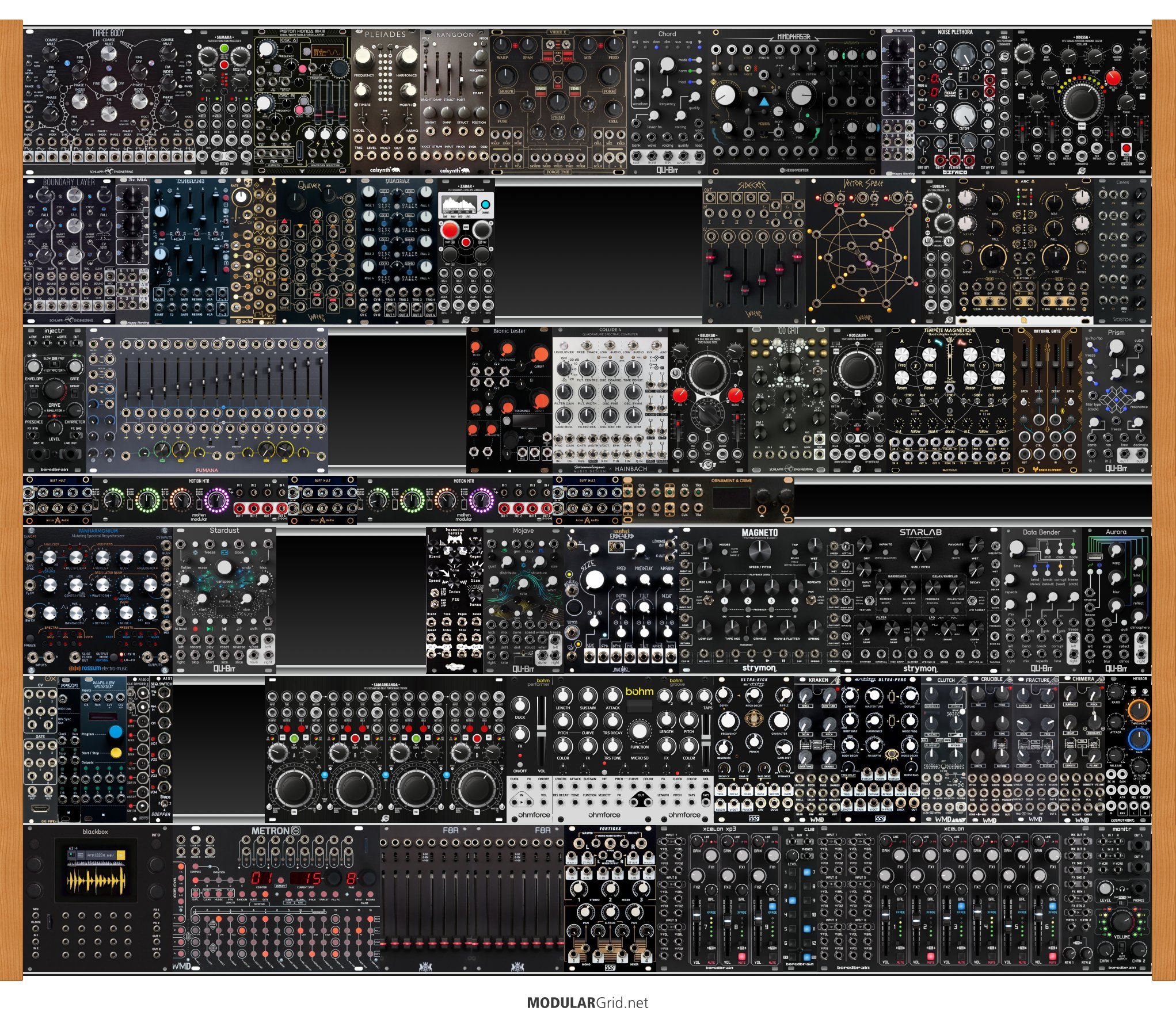
Task: Click the Vector Space module title
Action: [x=864, y=184]
